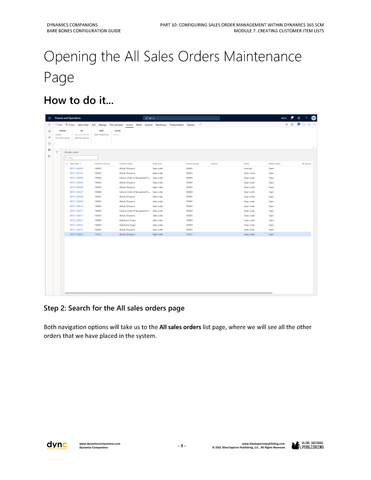Screen dimensions: 371x480
Task: Open the settings gear icon
Action: pyautogui.click(x=299, y=118)
